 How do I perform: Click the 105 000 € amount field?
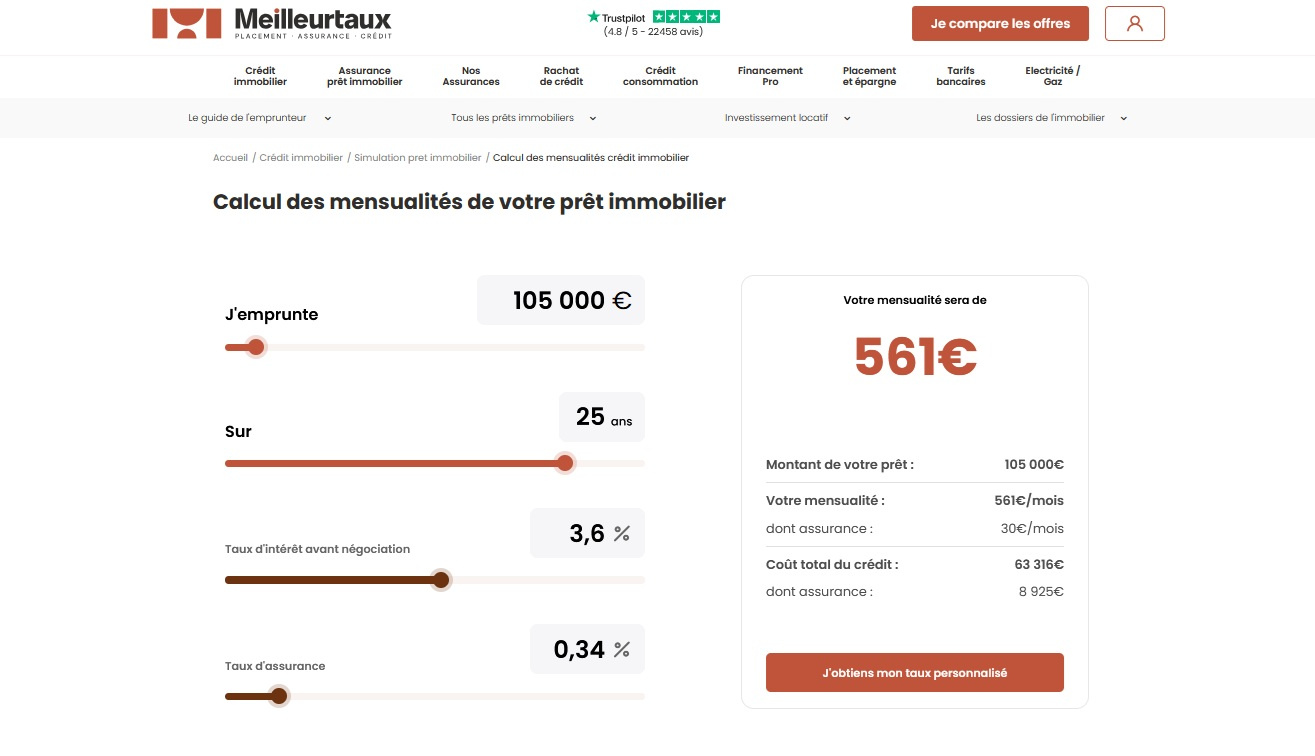[560, 300]
